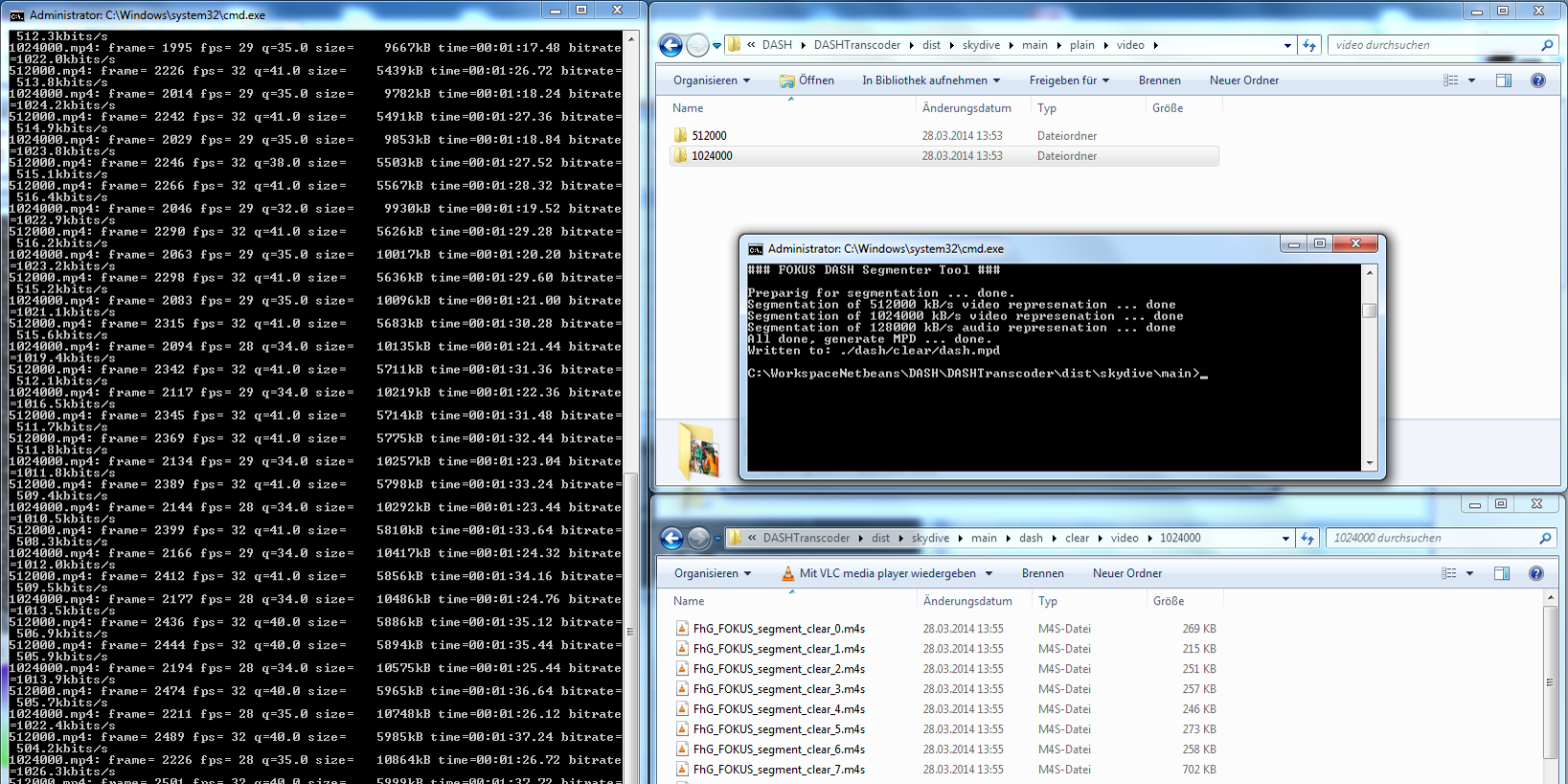Viewport: 1568px width, 784px height.
Task: Expand 'In Bibliothek aufnehmen' dropdown
Action: [931, 81]
